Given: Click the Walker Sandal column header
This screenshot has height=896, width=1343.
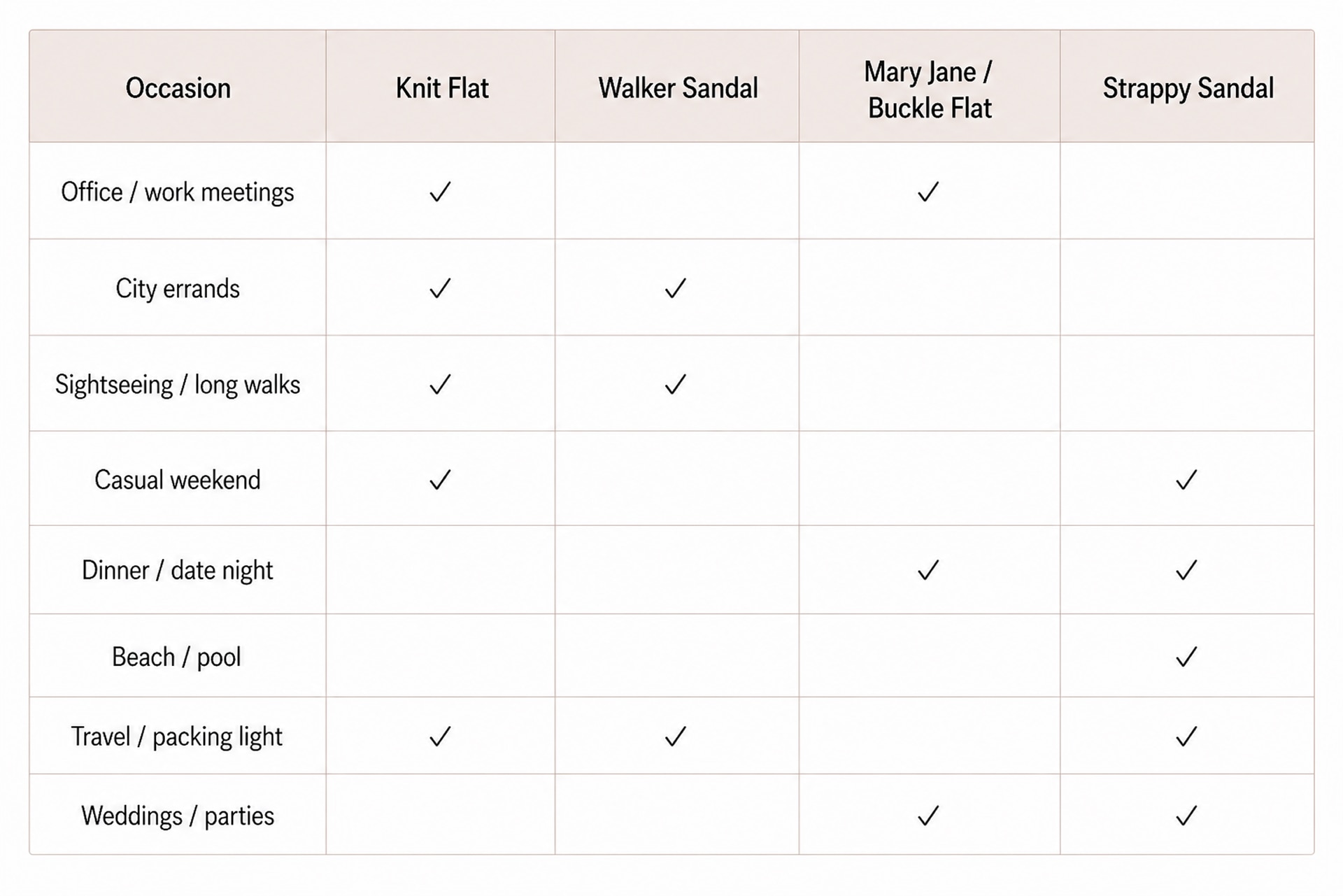Looking at the screenshot, I should pyautogui.click(x=678, y=88).
